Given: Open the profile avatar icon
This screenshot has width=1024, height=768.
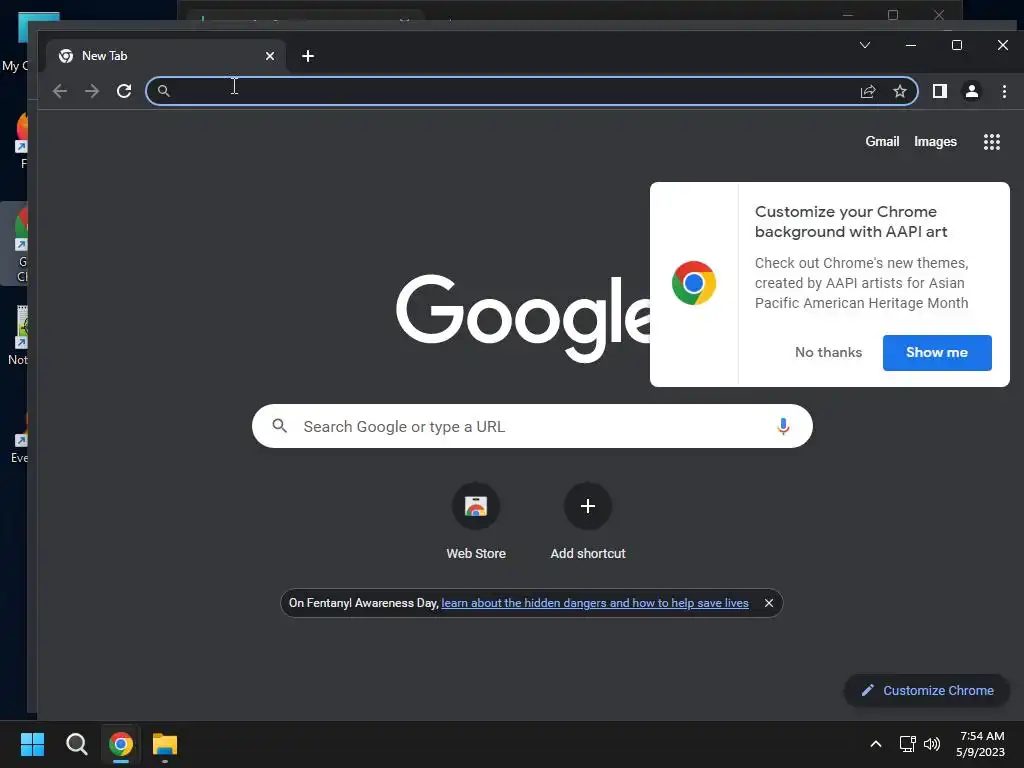Looking at the screenshot, I should coord(972,91).
